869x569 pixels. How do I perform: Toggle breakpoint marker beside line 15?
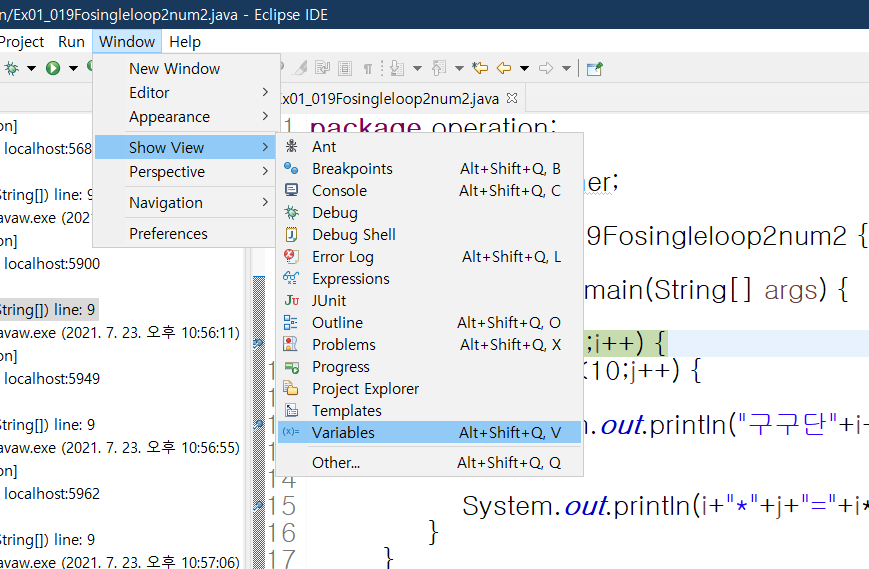point(259,505)
